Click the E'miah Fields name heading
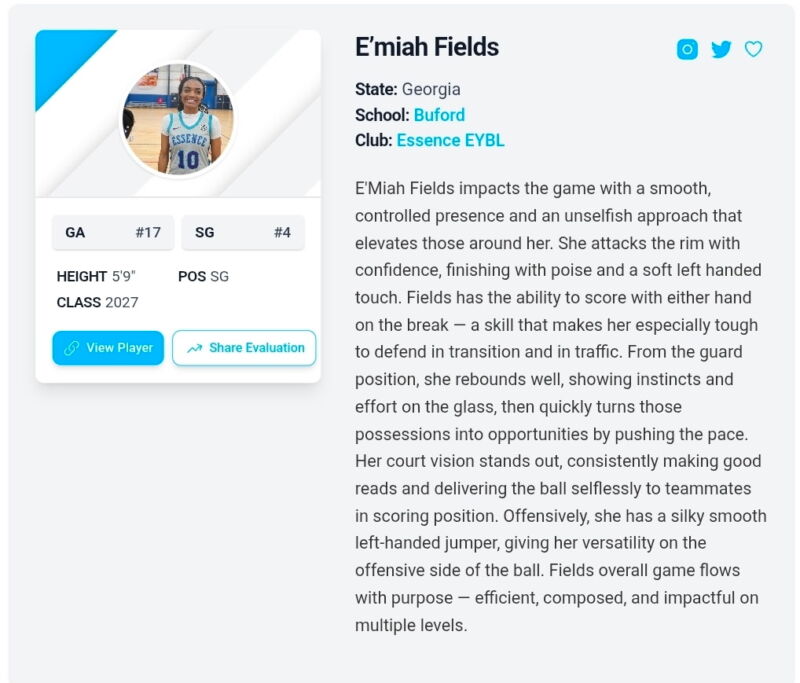Image resolution: width=800 pixels, height=683 pixels. click(x=427, y=47)
